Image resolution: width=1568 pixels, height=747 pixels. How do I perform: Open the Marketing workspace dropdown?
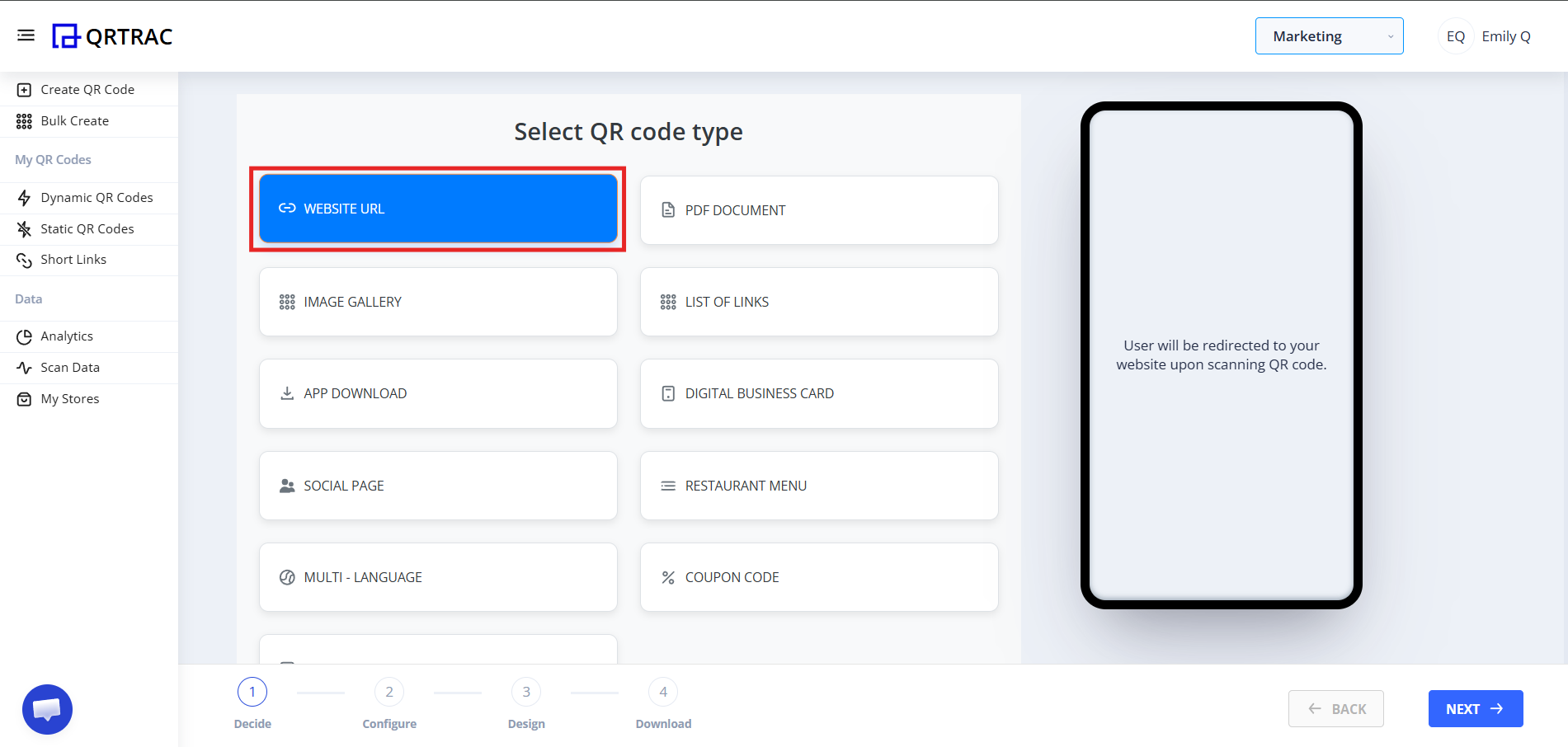tap(1328, 35)
